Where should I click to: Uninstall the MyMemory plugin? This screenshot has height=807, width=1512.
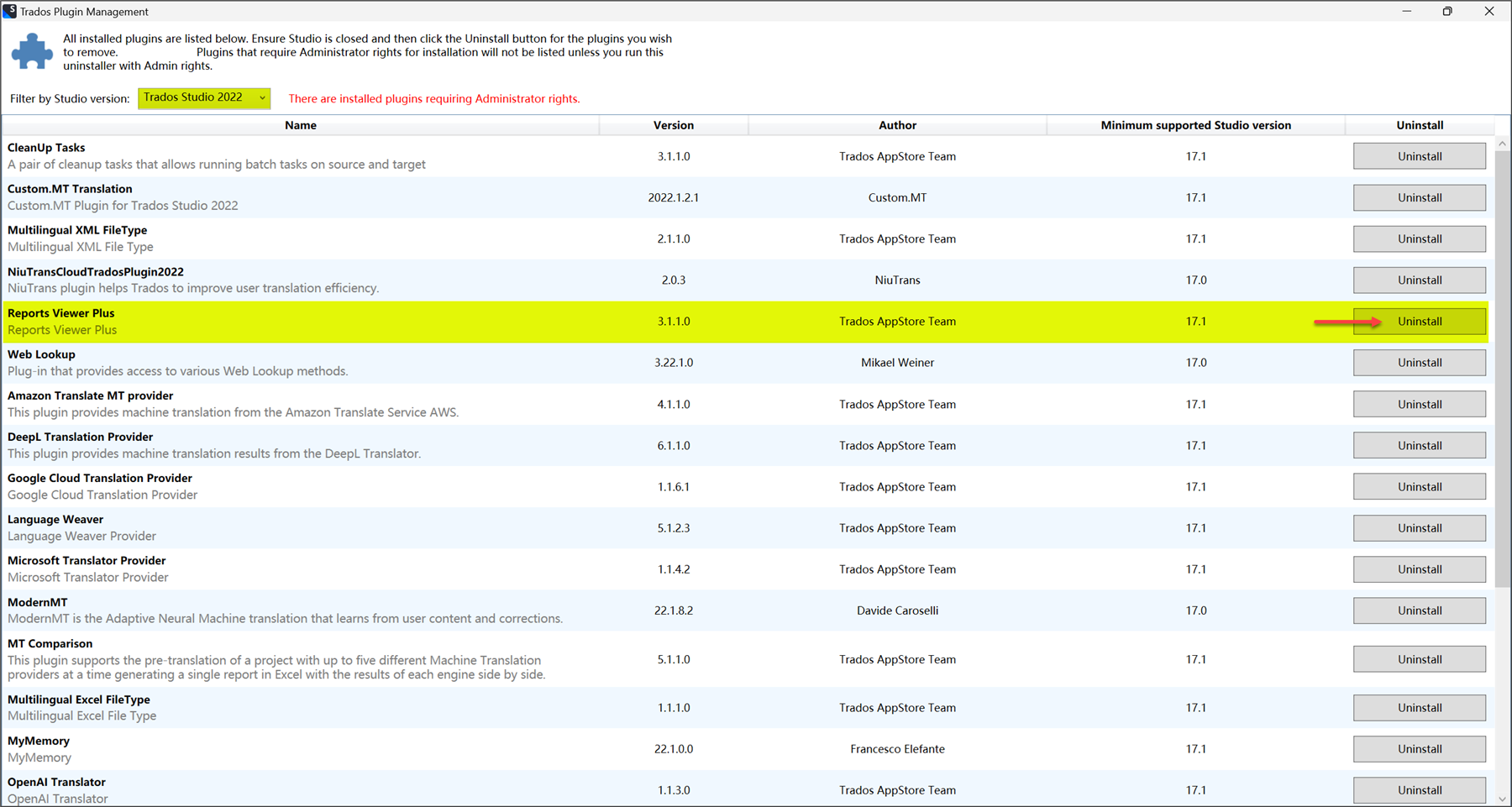click(x=1420, y=748)
